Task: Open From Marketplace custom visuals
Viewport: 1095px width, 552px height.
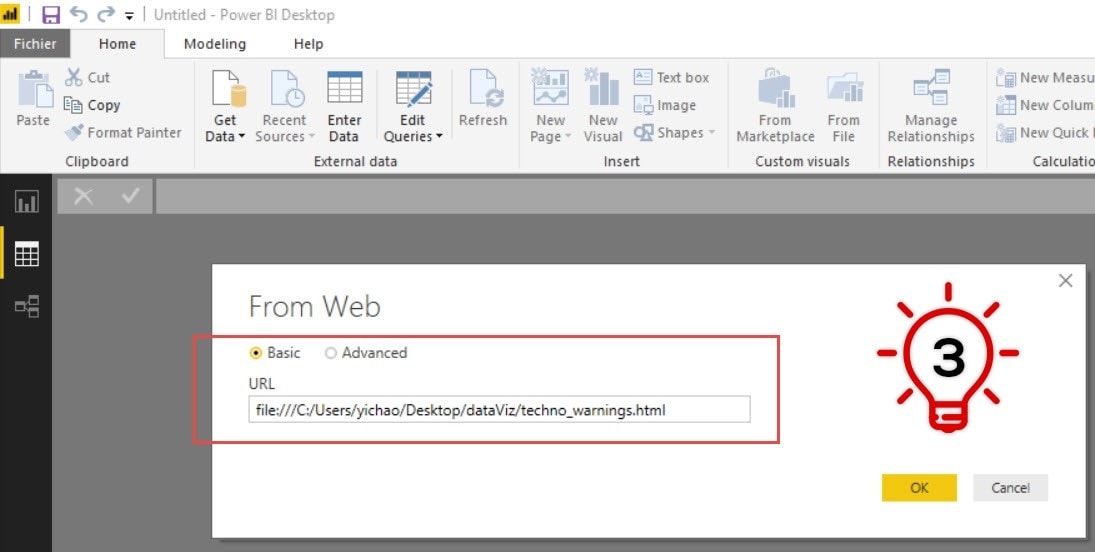Action: coord(775,91)
